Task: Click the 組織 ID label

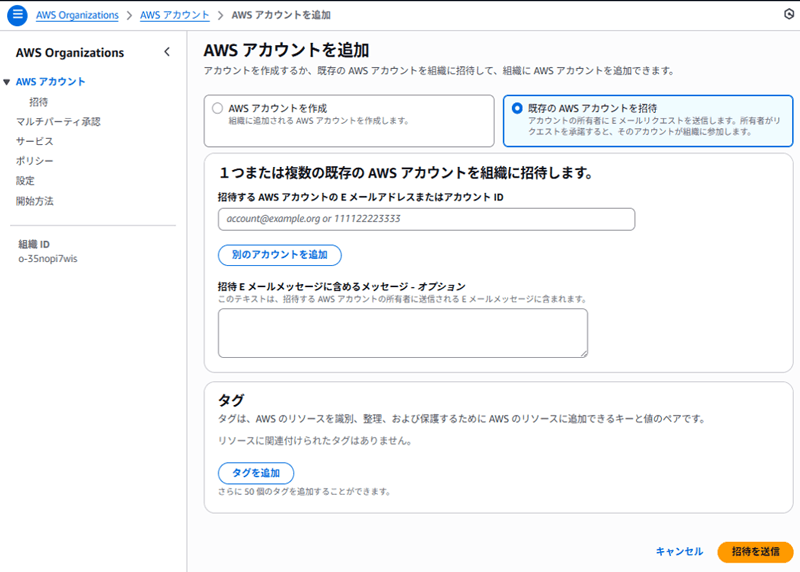Action: tap(34, 244)
